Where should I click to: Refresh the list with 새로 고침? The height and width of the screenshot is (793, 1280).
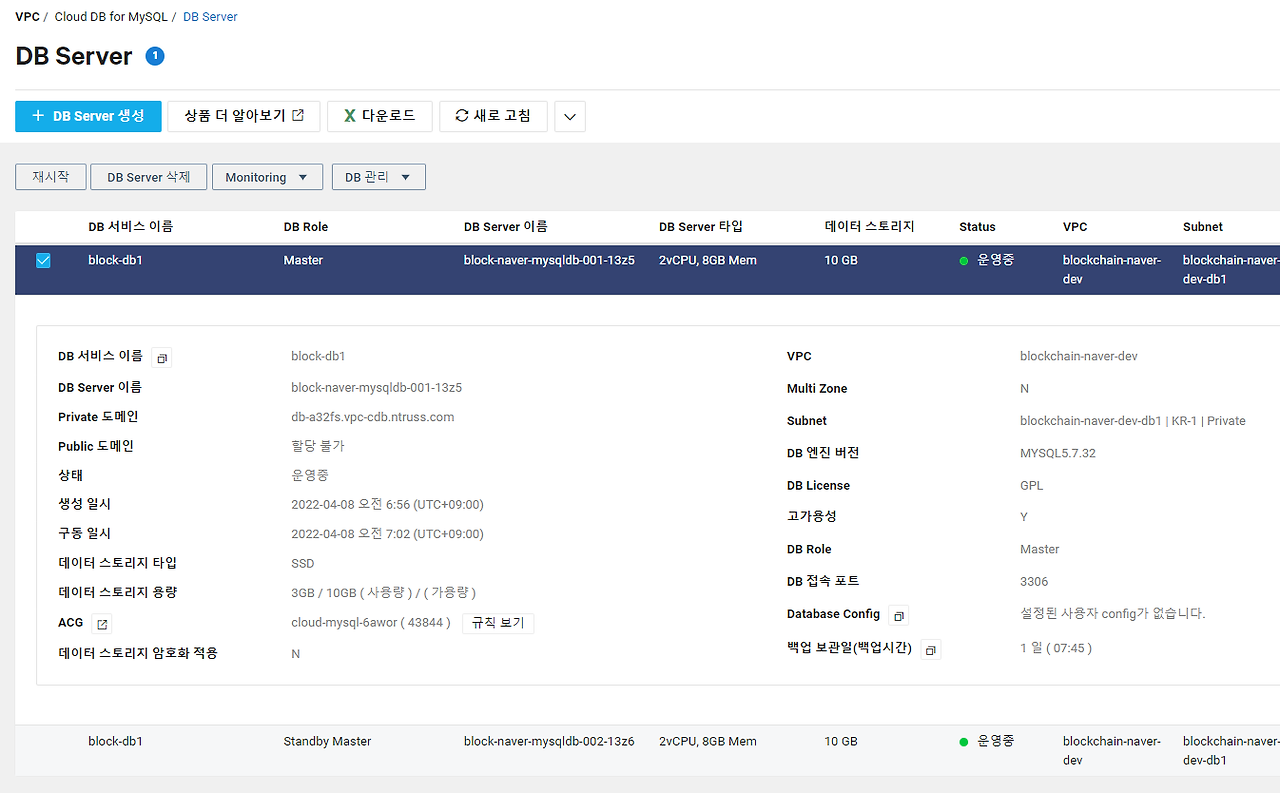point(493,116)
